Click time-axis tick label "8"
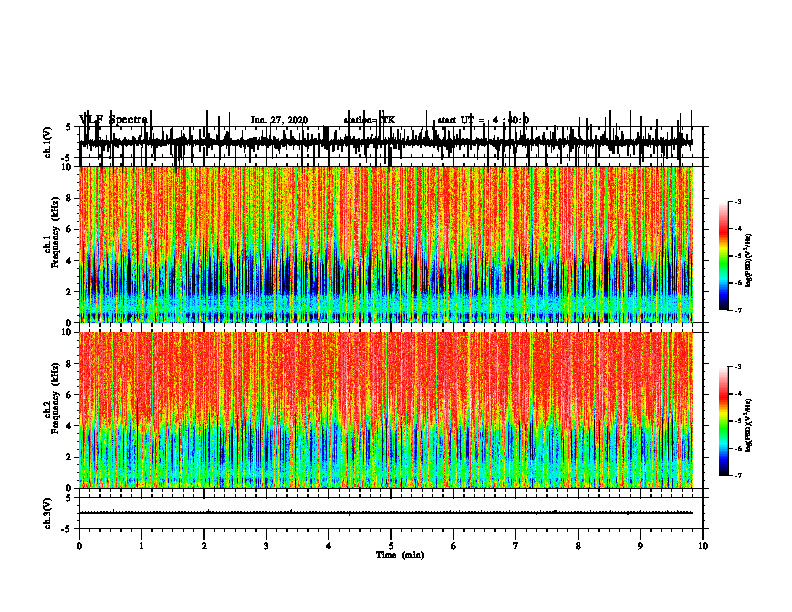 [578, 546]
